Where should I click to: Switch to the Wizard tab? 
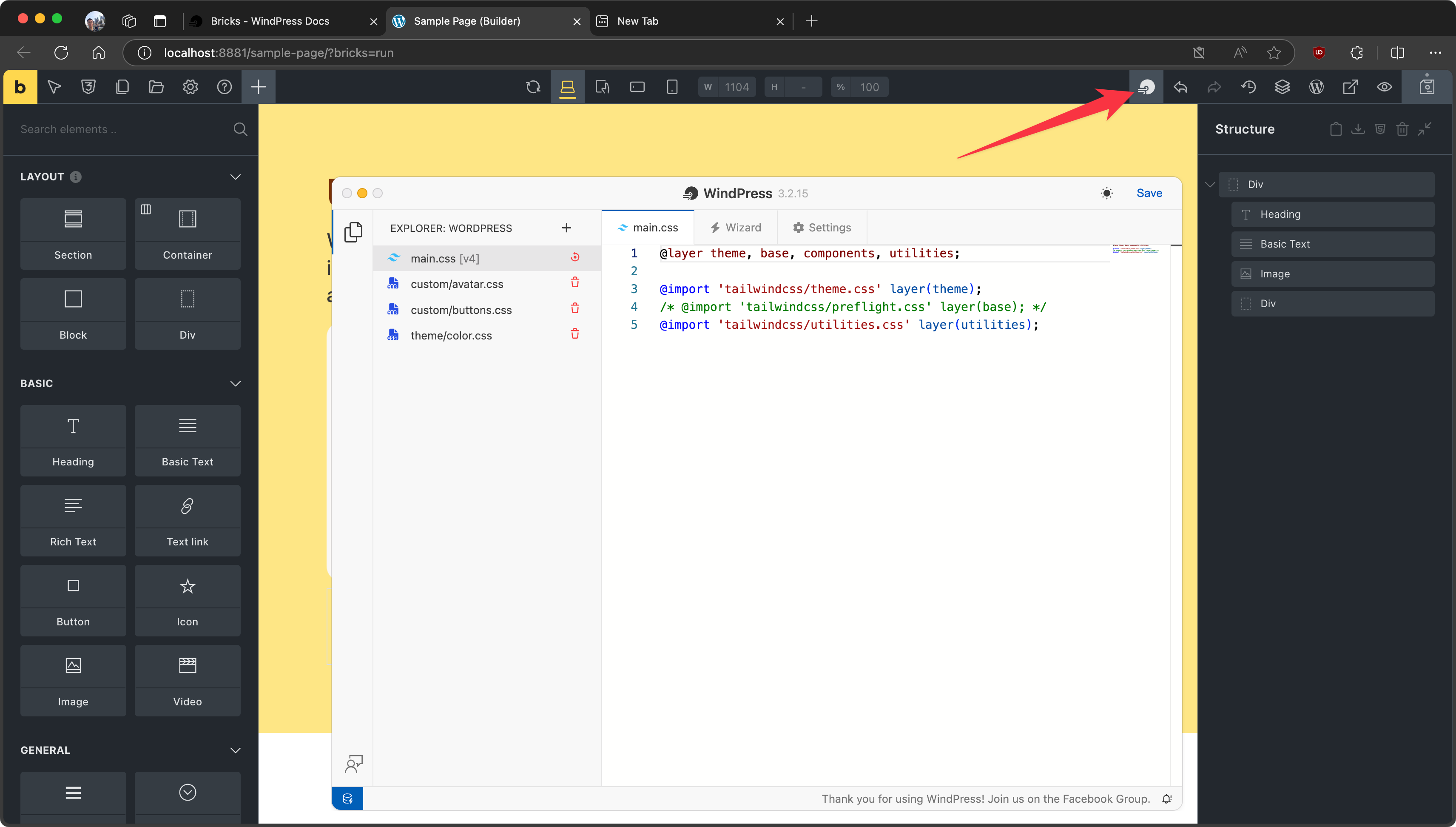tap(736, 228)
